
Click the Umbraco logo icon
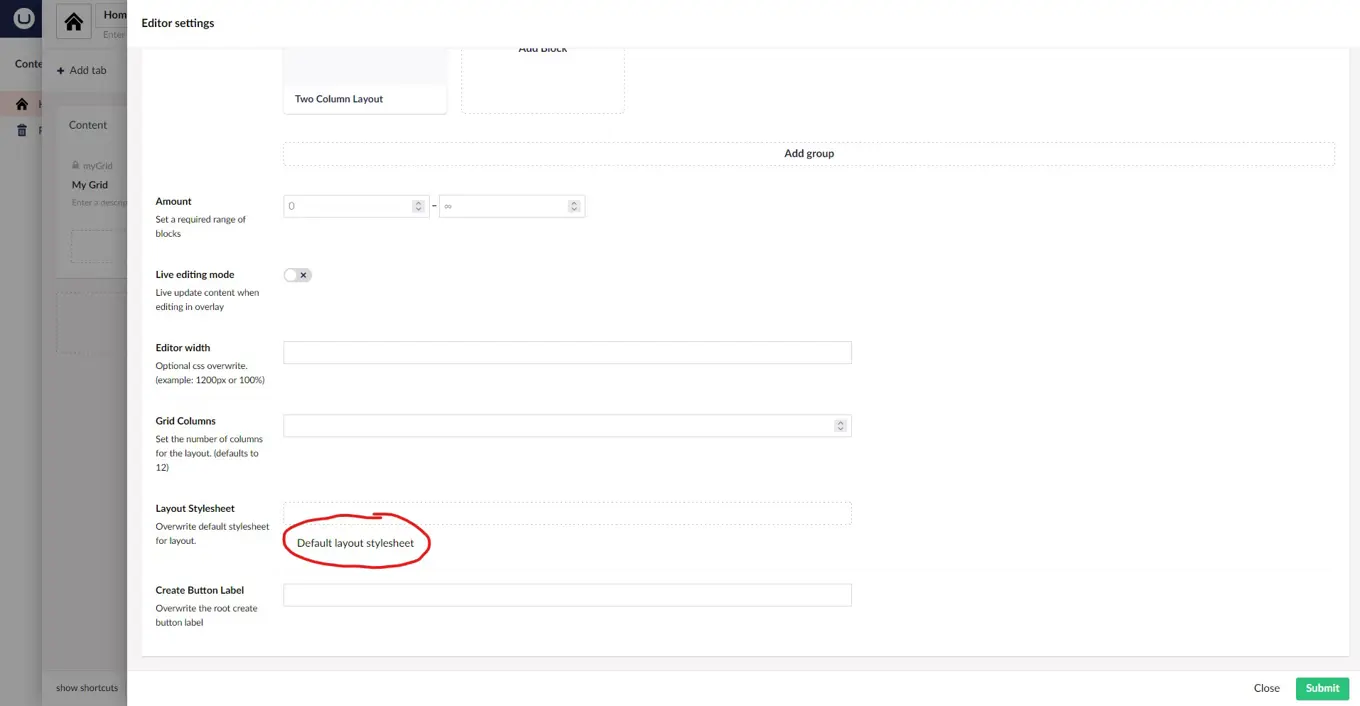tap(22, 18)
